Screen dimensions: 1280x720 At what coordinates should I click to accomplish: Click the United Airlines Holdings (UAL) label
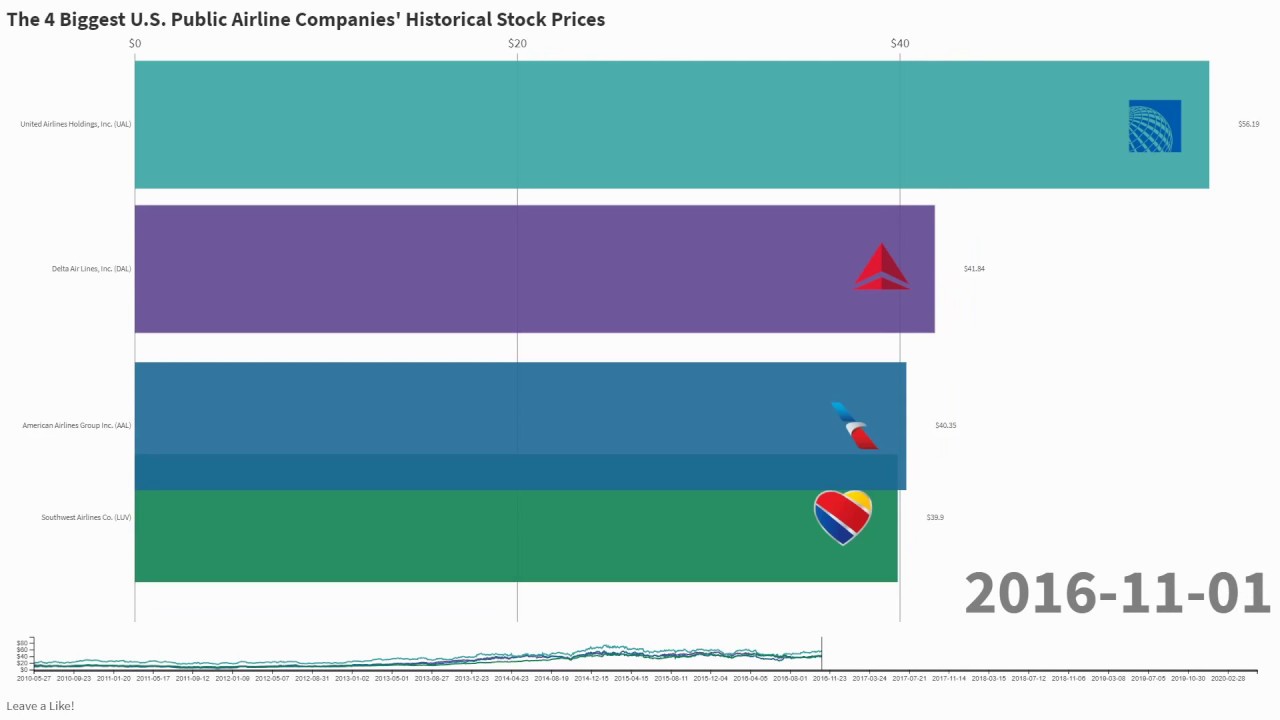(76, 124)
